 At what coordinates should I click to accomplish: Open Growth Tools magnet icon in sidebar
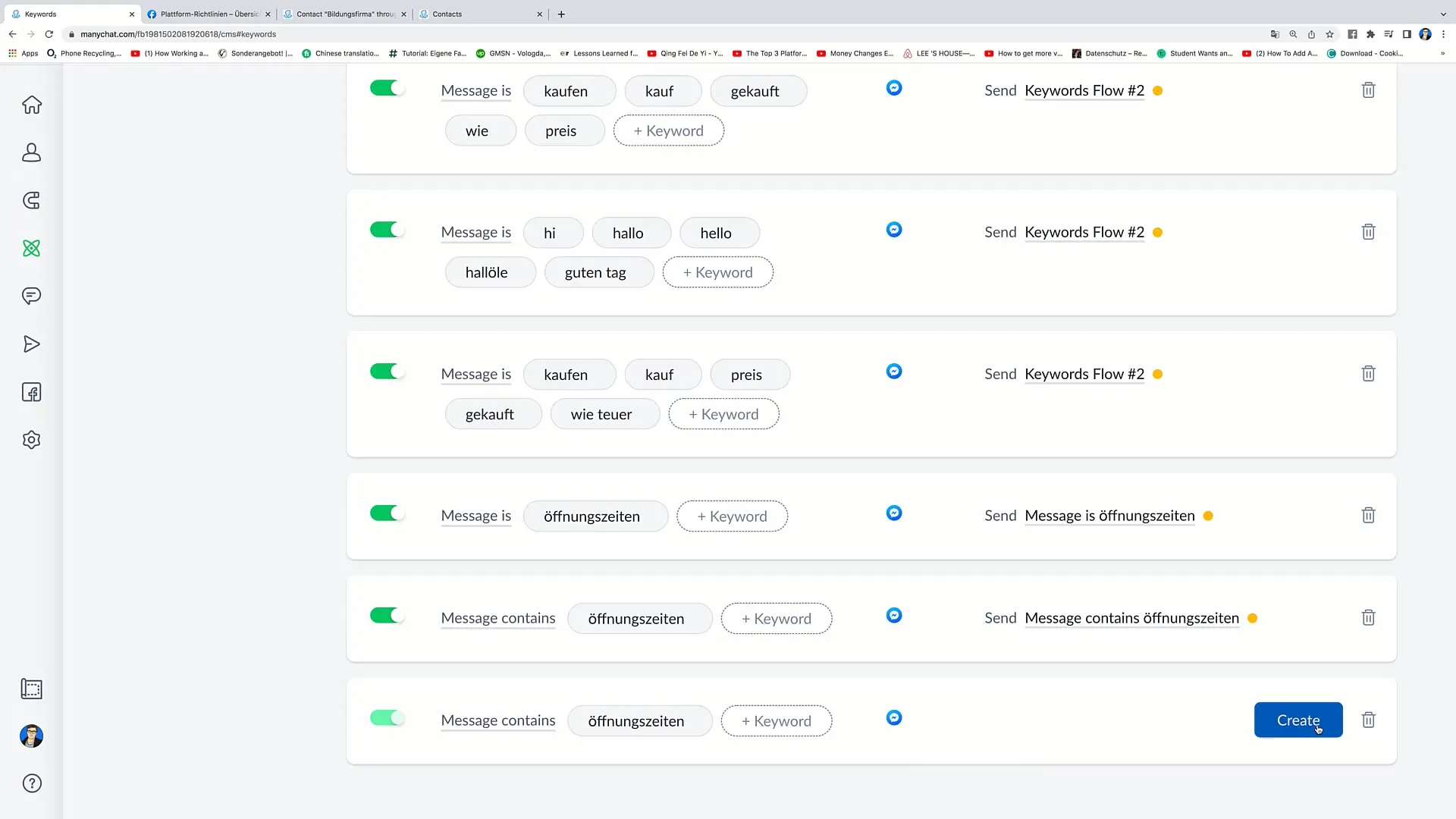tap(31, 200)
